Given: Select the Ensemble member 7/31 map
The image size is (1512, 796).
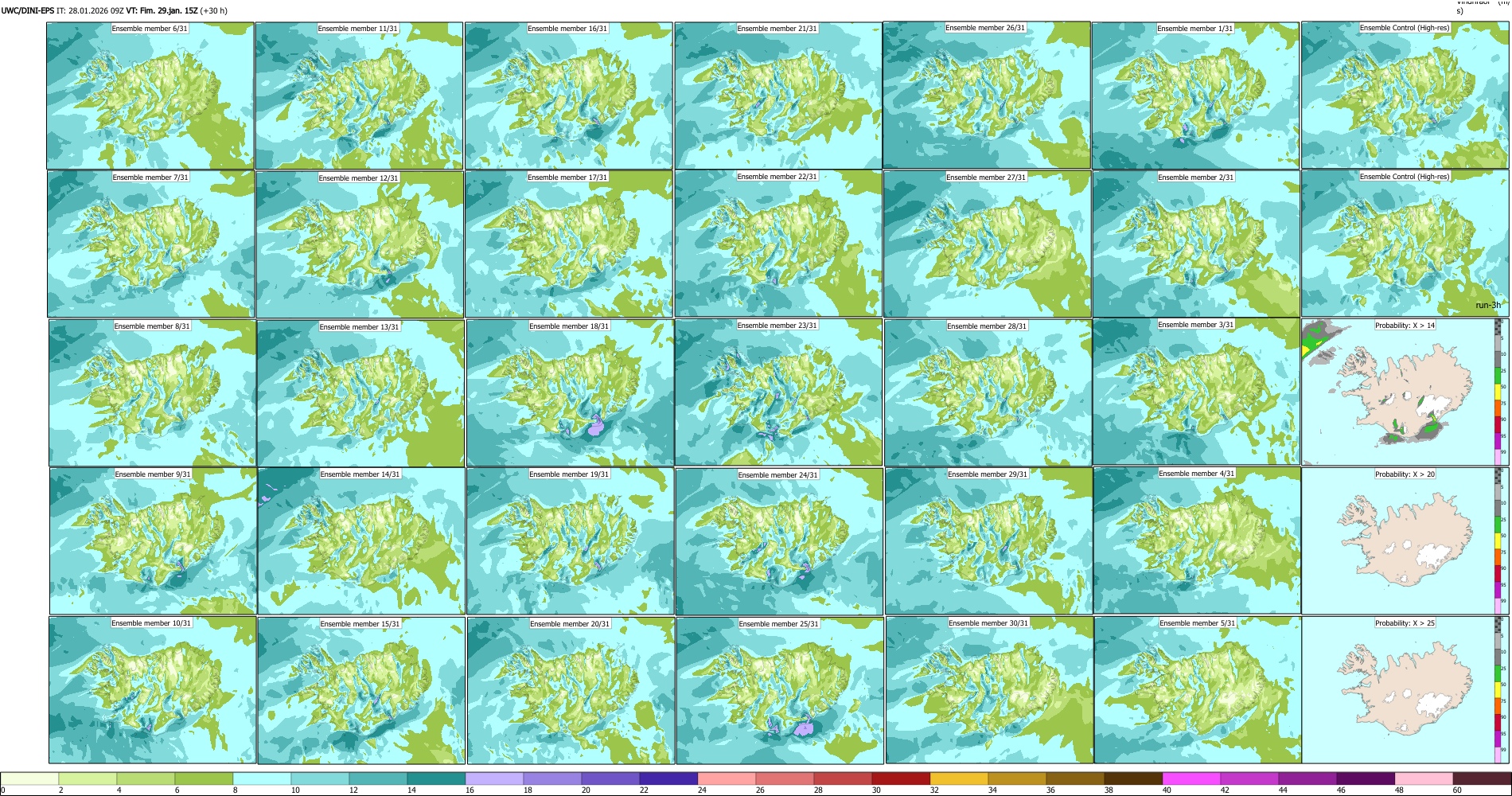Looking at the screenshot, I should [150, 244].
